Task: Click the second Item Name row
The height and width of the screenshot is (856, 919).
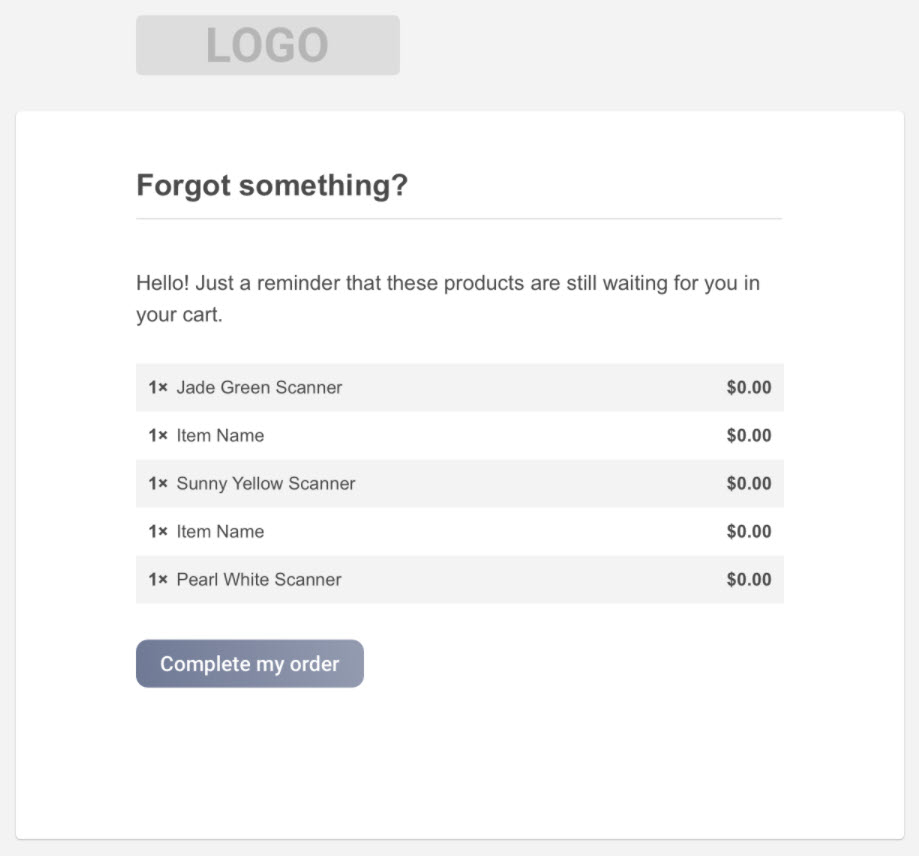Action: click(460, 531)
